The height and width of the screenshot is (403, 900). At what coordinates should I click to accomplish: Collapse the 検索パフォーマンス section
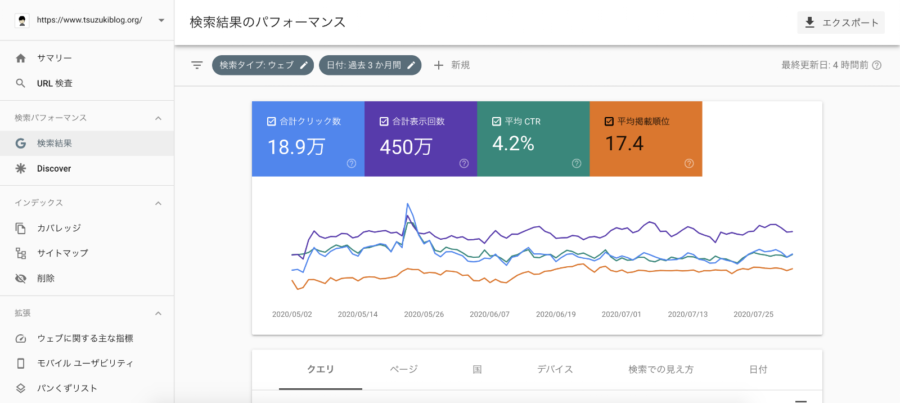click(x=159, y=118)
